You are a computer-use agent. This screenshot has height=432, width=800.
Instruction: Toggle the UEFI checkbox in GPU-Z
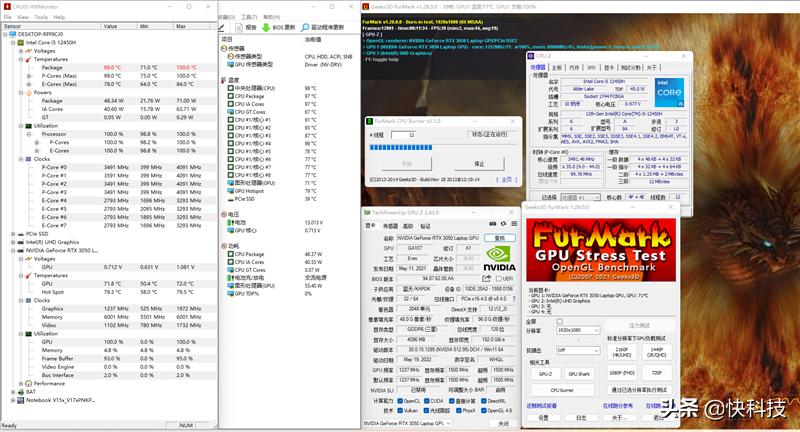pyautogui.click(x=499, y=279)
